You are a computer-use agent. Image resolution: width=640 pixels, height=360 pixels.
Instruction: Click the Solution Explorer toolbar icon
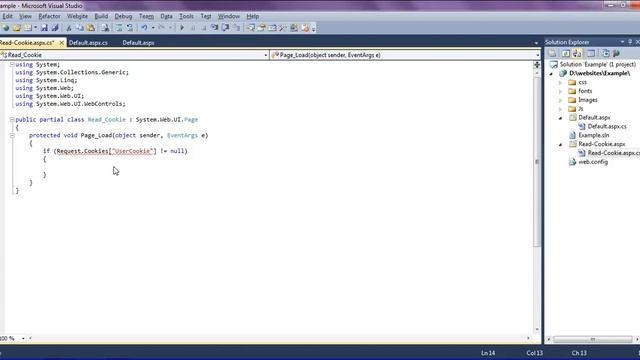point(250,28)
